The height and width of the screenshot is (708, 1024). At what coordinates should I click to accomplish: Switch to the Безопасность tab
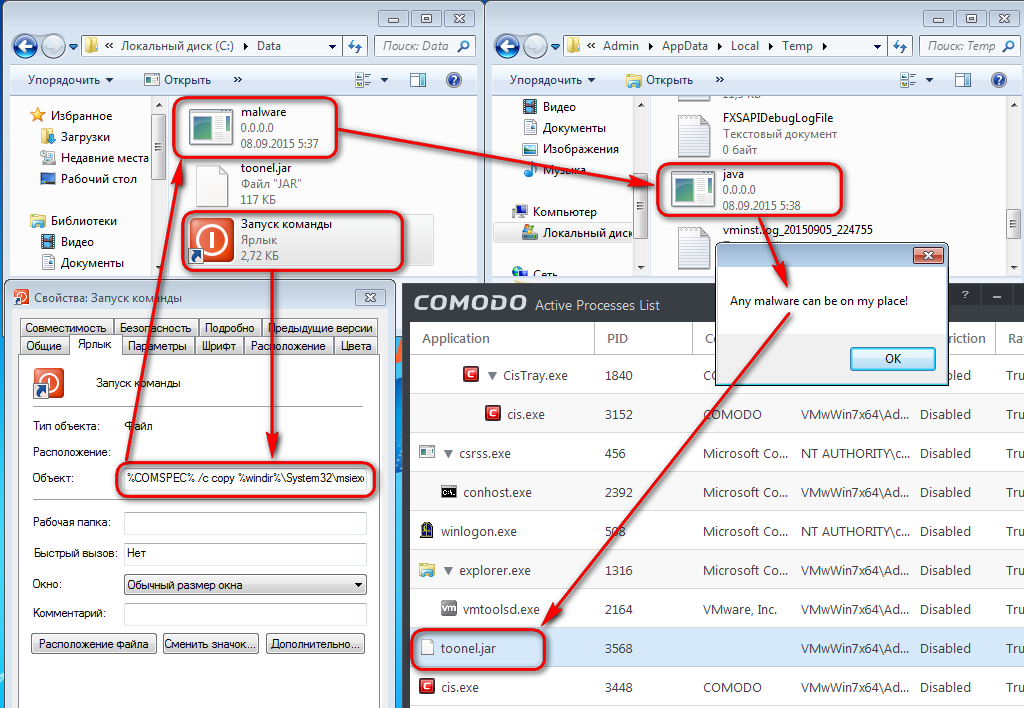[155, 327]
